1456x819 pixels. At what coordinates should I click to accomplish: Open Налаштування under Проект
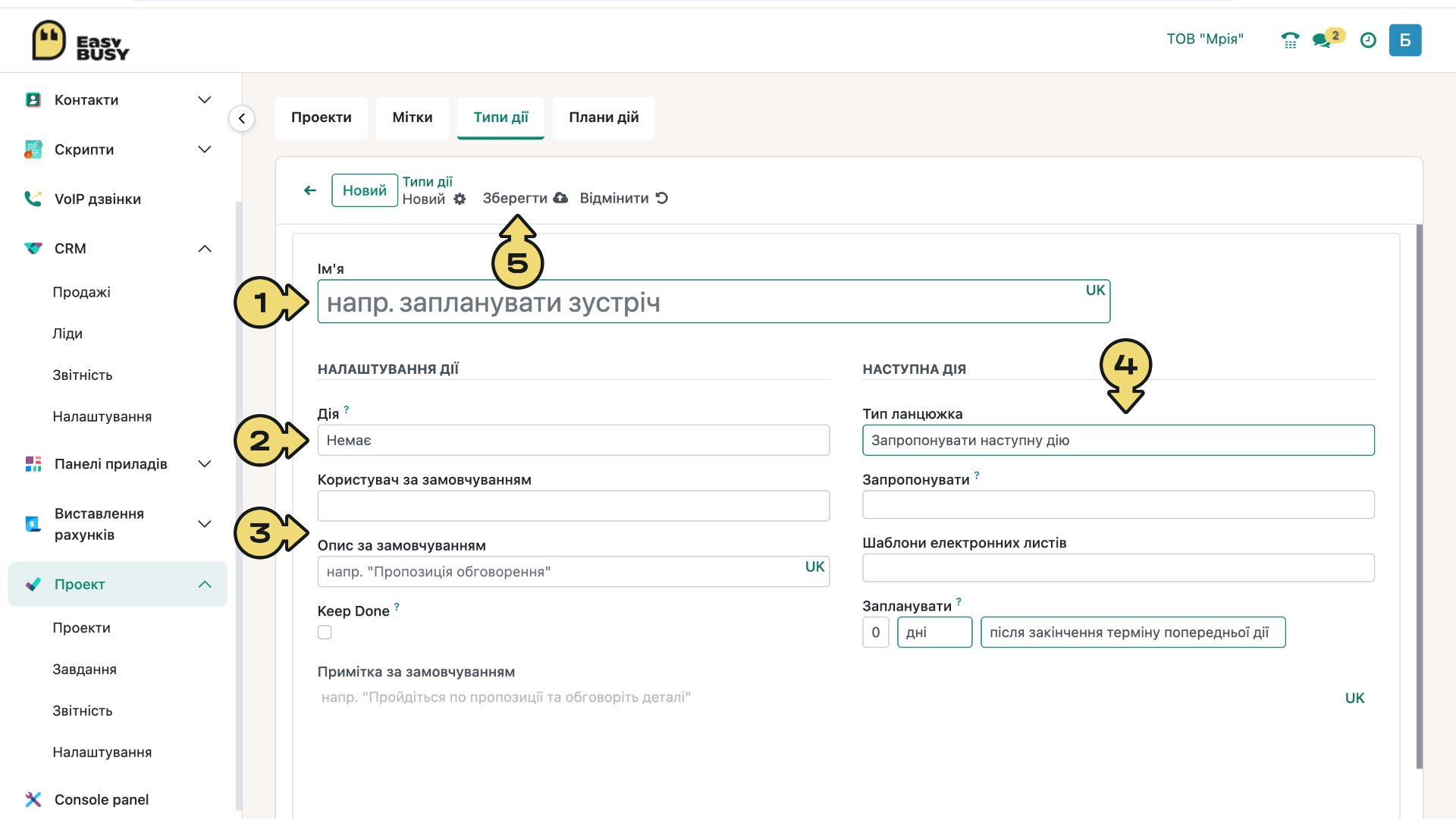click(102, 752)
